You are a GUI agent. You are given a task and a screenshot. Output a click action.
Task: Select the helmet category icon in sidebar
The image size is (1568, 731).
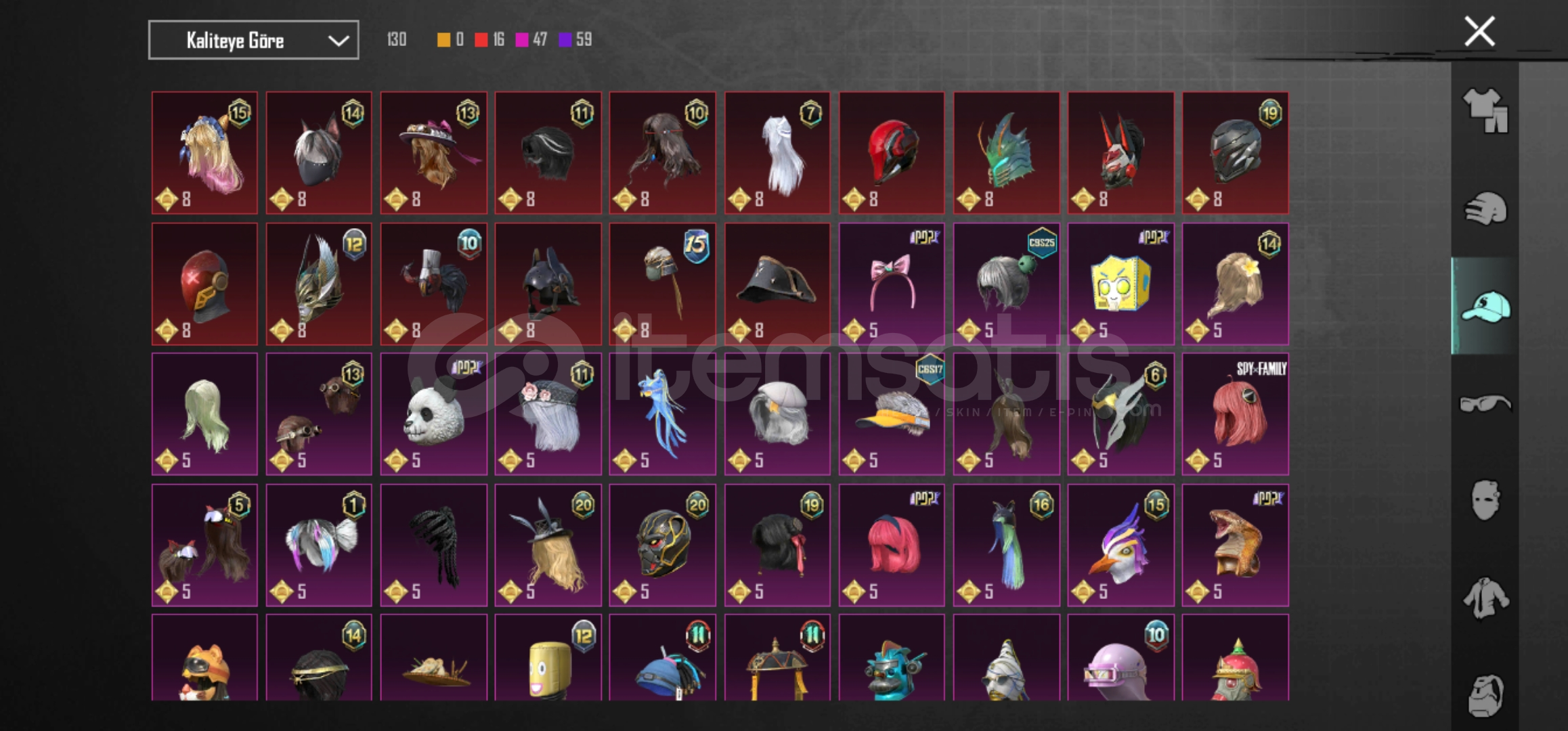pos(1485,209)
